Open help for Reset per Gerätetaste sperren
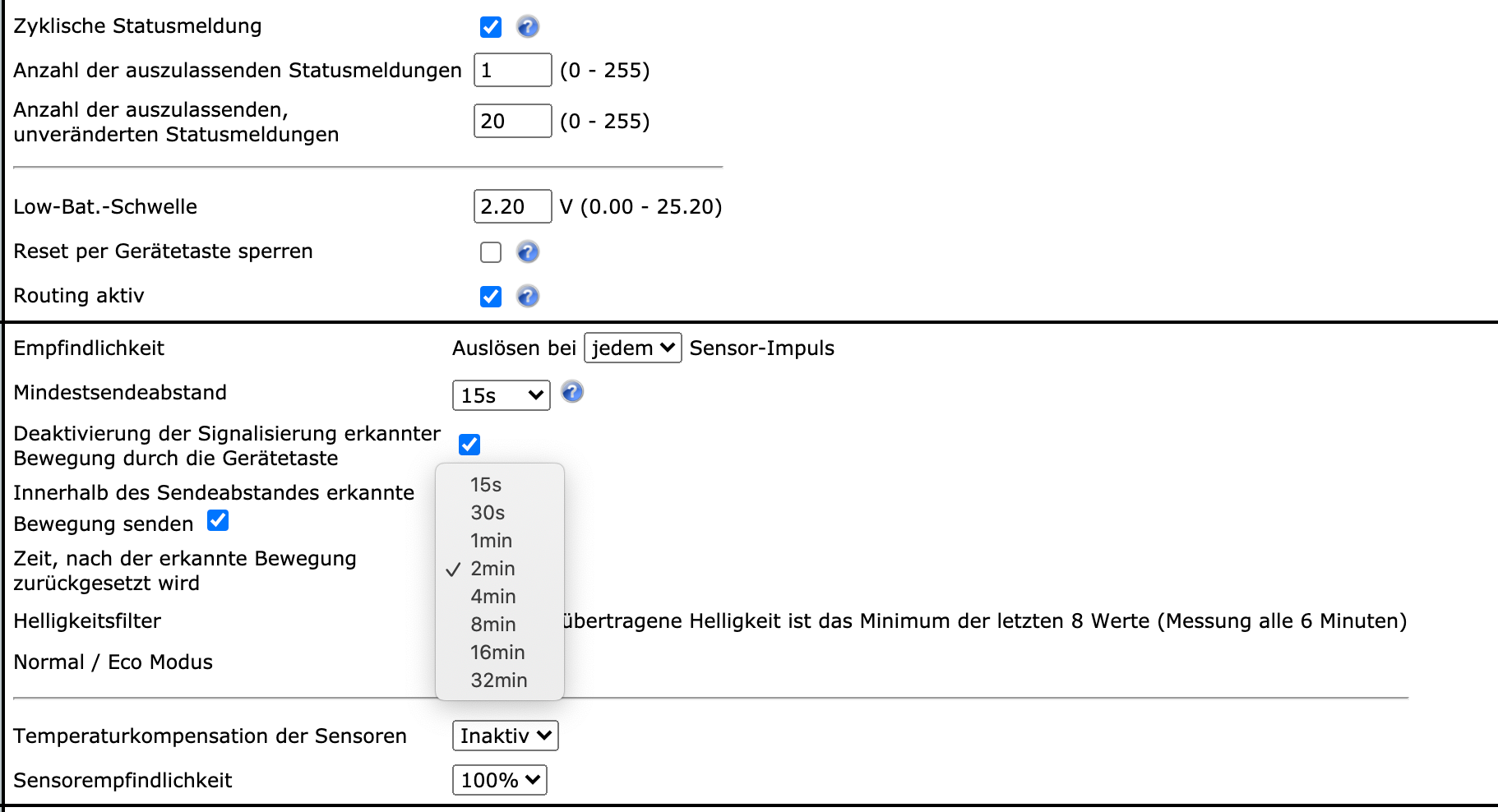 [x=528, y=252]
